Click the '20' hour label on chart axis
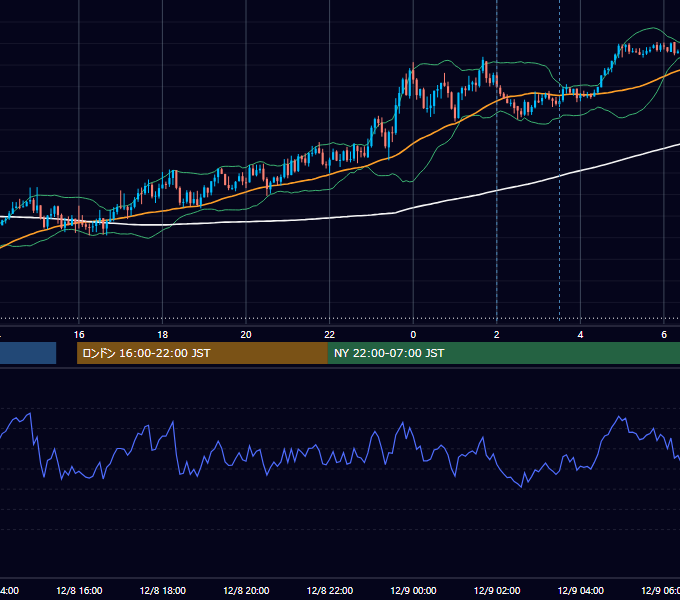 click(246, 335)
